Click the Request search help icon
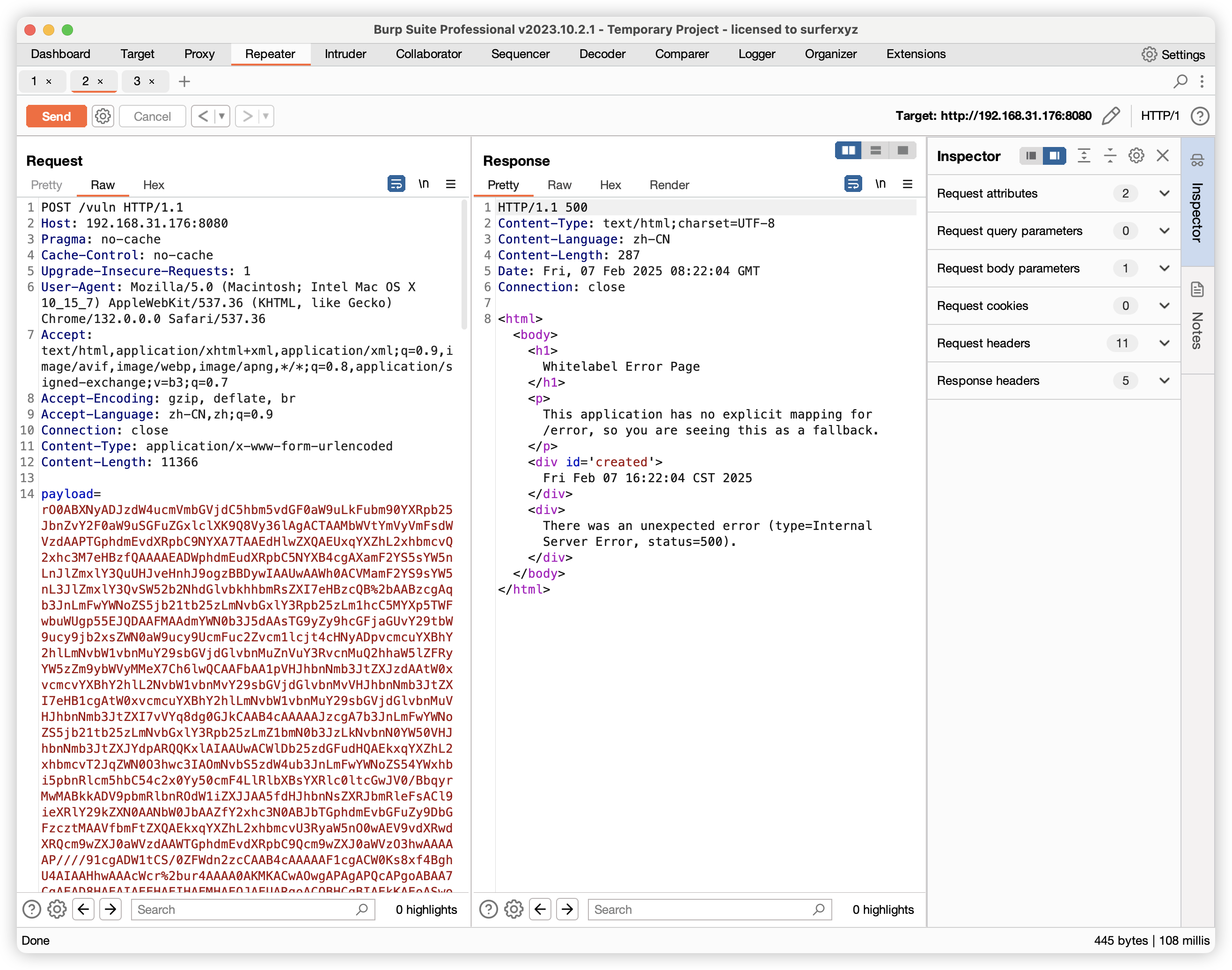 pos(32,910)
